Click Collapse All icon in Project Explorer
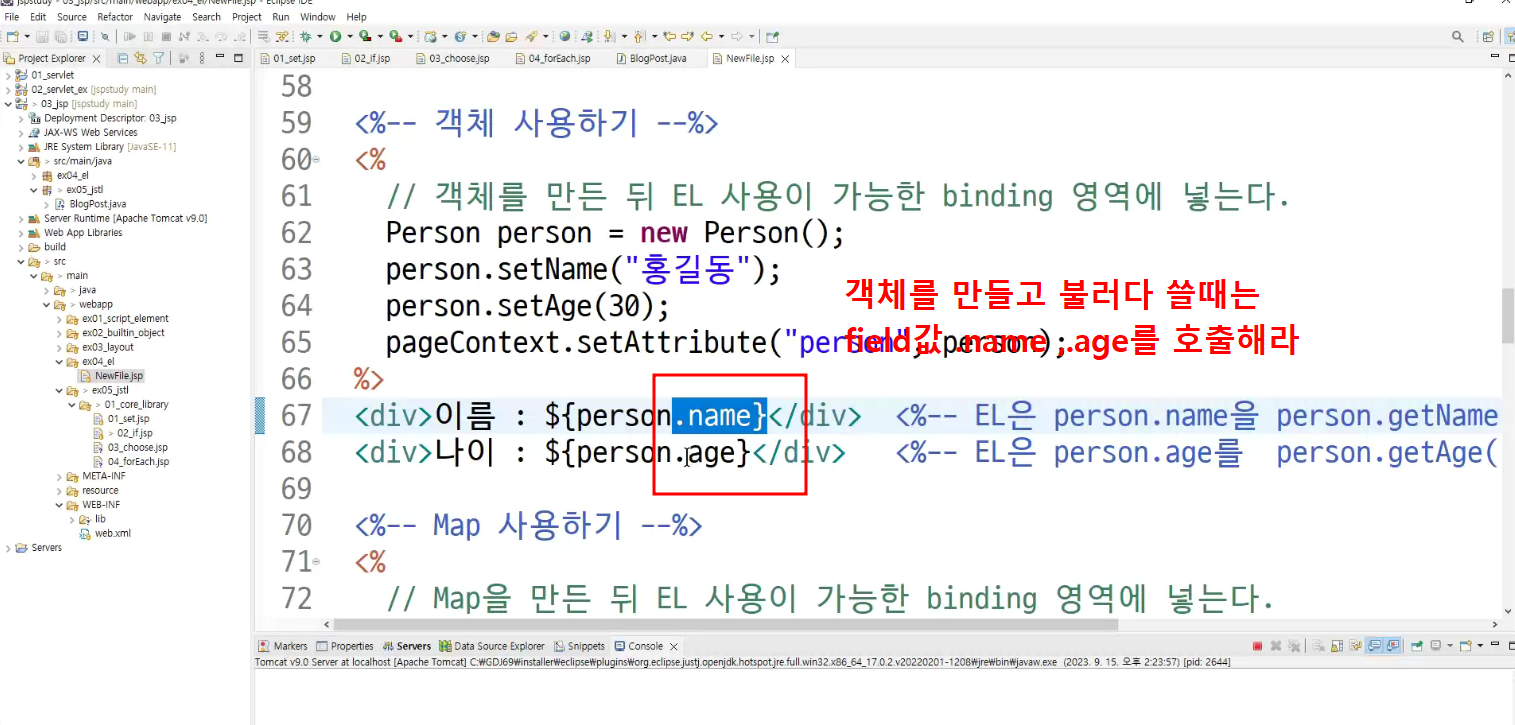The height and width of the screenshot is (725, 1515). (123, 58)
